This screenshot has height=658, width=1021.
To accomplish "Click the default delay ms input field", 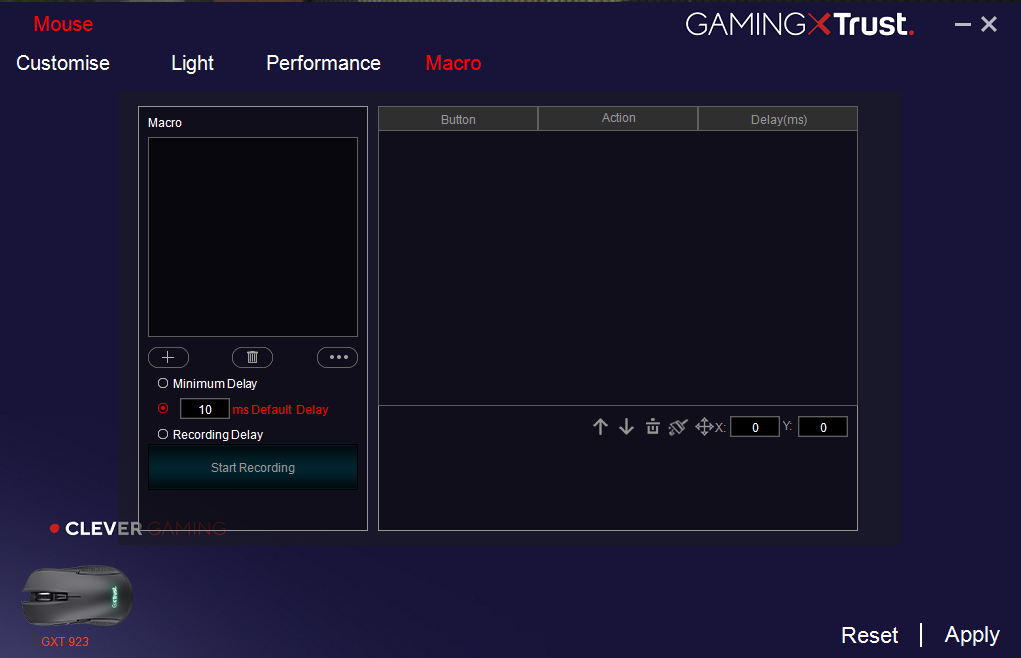I will pos(204,409).
